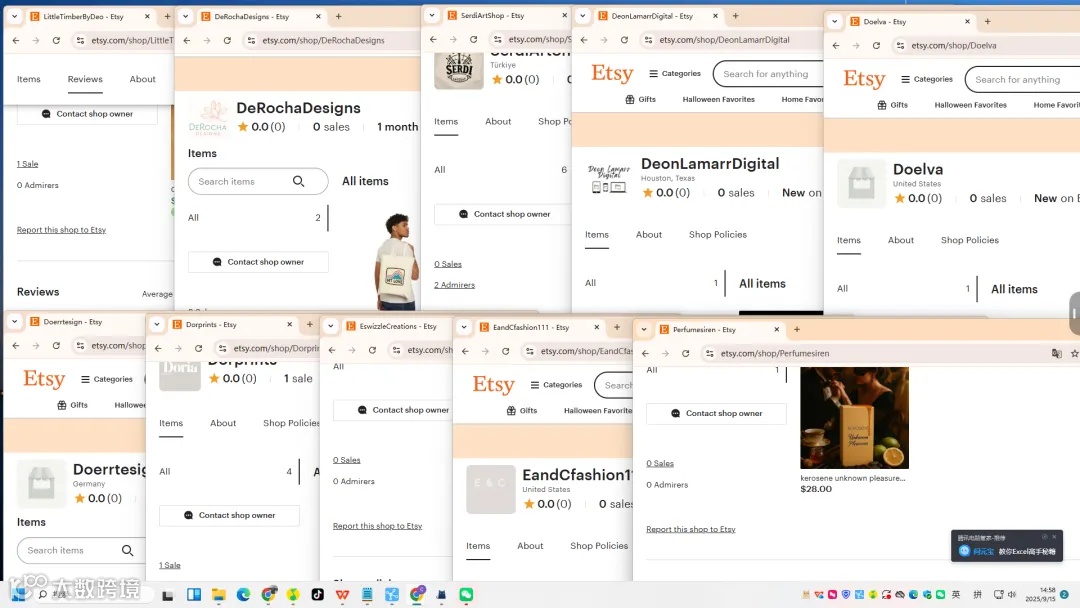This screenshot has width=1080, height=608.
Task: Open TikTok from the taskbar
Action: point(318,594)
